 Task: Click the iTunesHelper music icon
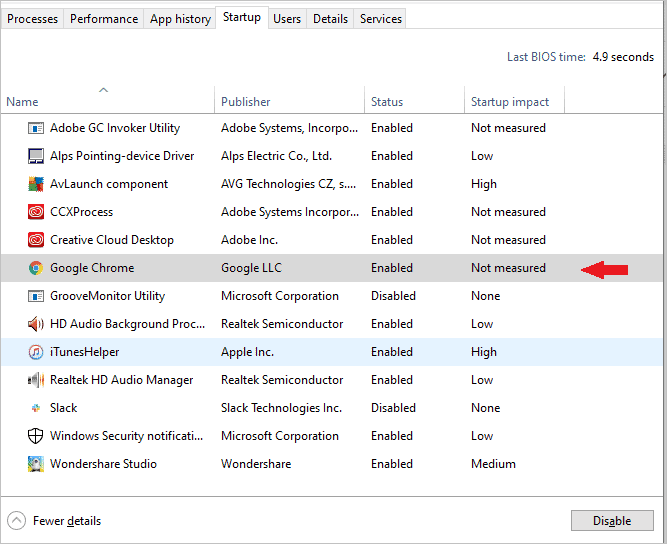coord(36,352)
